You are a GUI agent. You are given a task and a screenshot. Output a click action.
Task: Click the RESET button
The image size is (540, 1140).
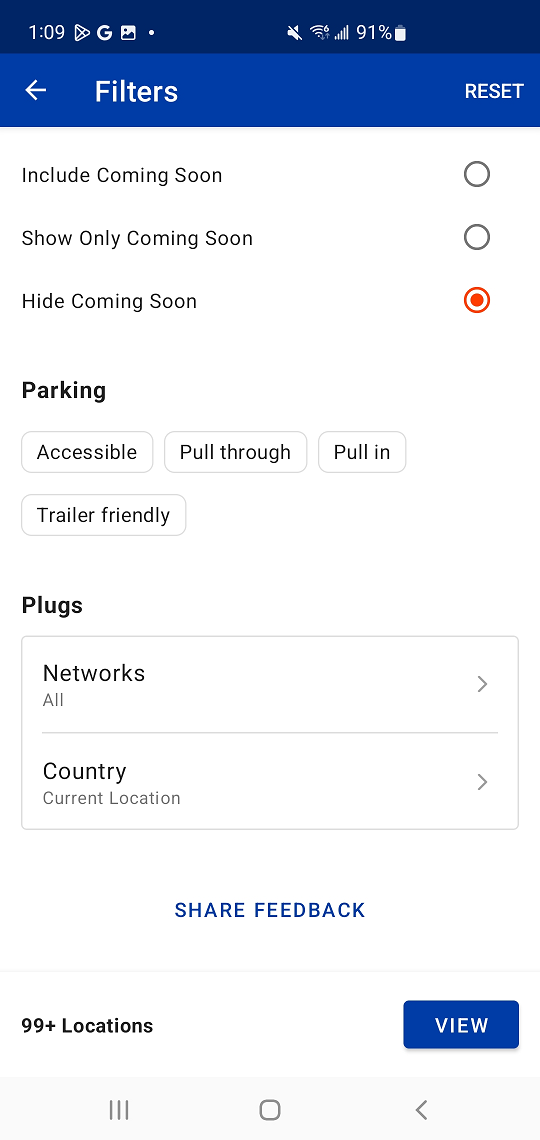[x=494, y=91]
